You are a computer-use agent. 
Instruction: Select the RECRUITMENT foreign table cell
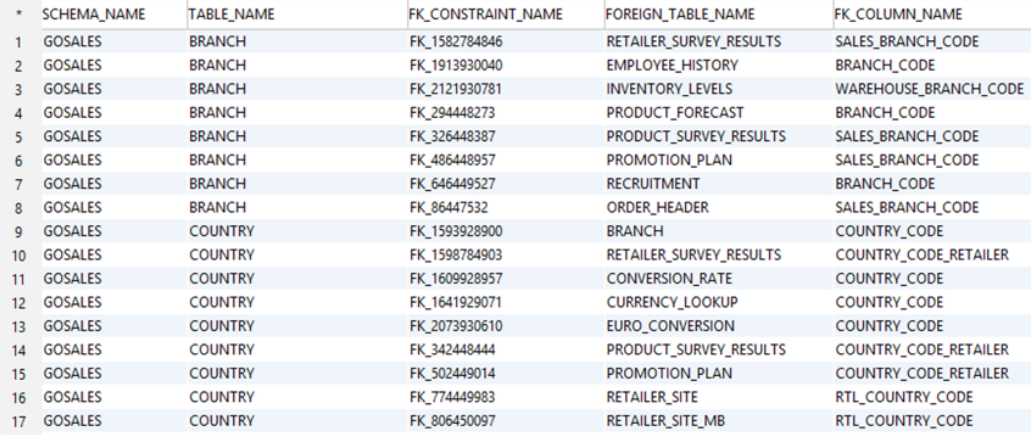click(719, 184)
